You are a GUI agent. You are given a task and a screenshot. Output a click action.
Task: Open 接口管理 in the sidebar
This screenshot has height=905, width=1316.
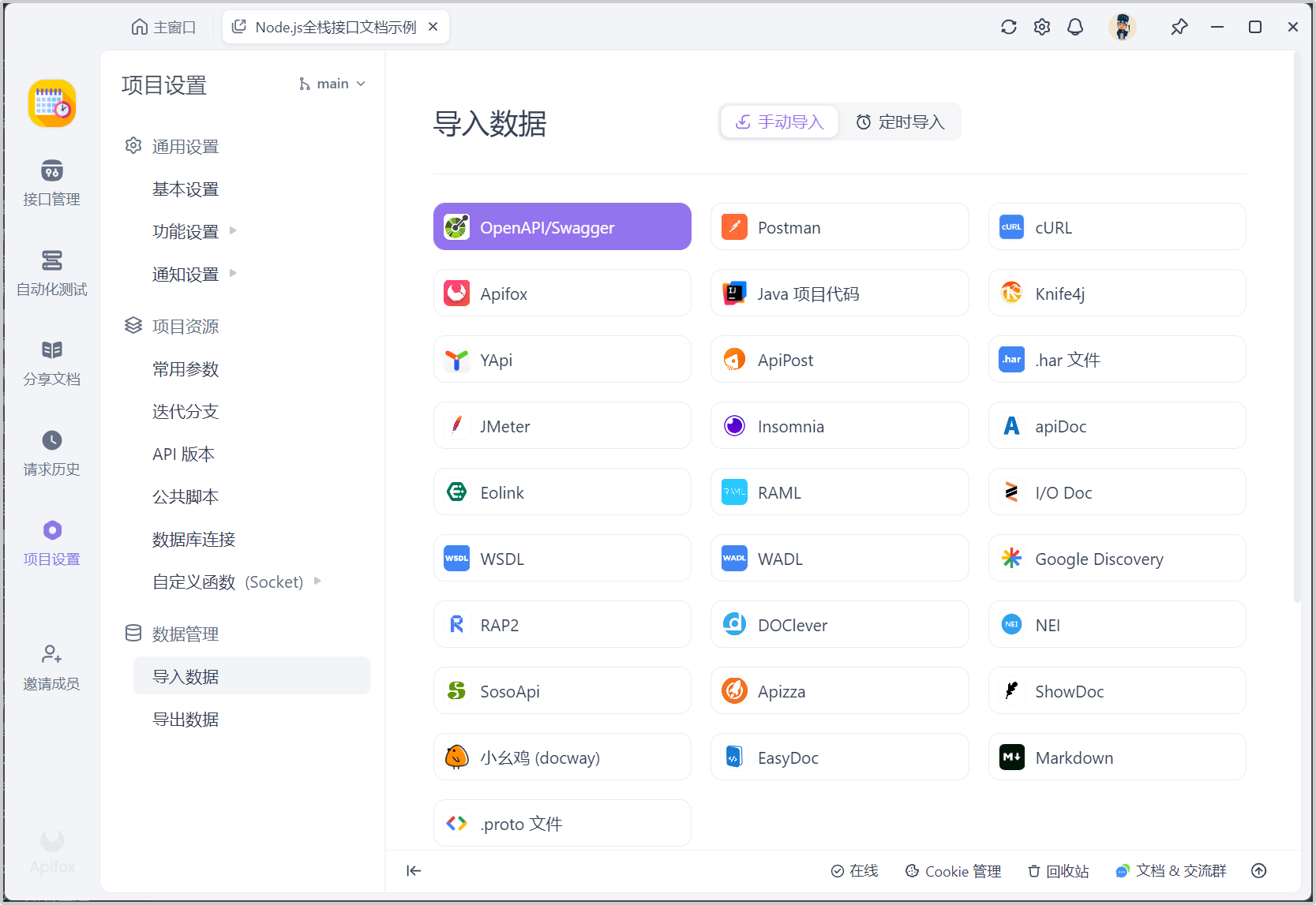[x=52, y=183]
